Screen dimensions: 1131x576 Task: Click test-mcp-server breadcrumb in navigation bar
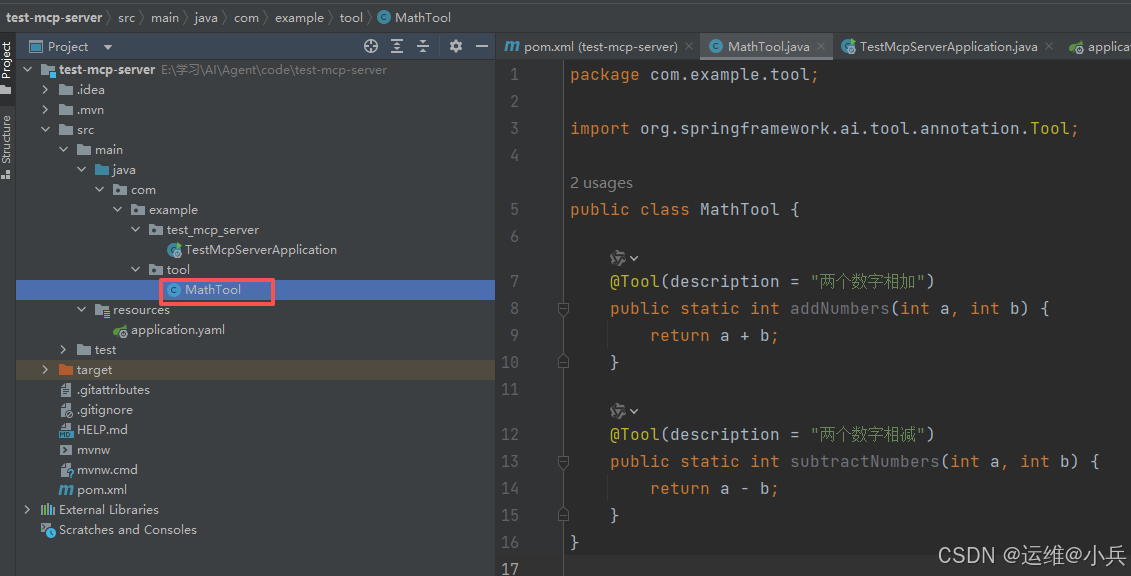53,18
